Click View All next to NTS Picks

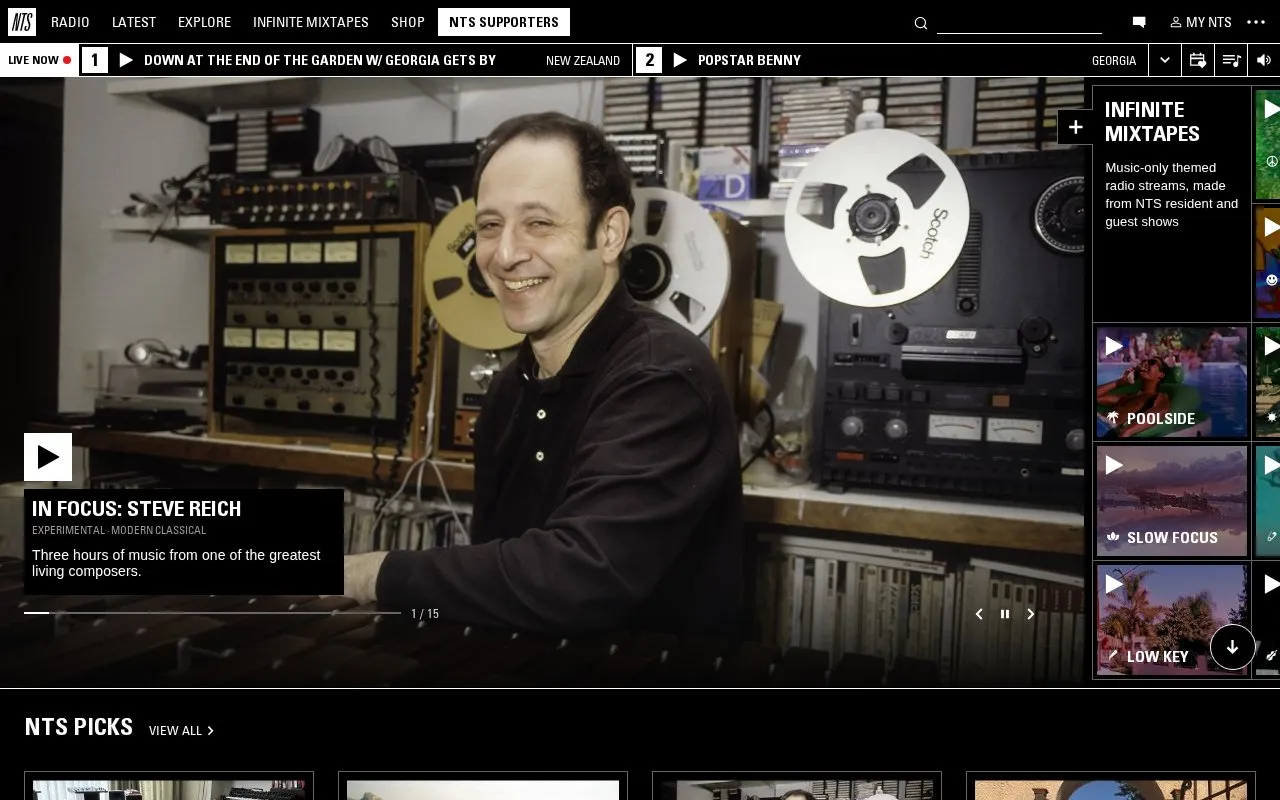[181, 731]
